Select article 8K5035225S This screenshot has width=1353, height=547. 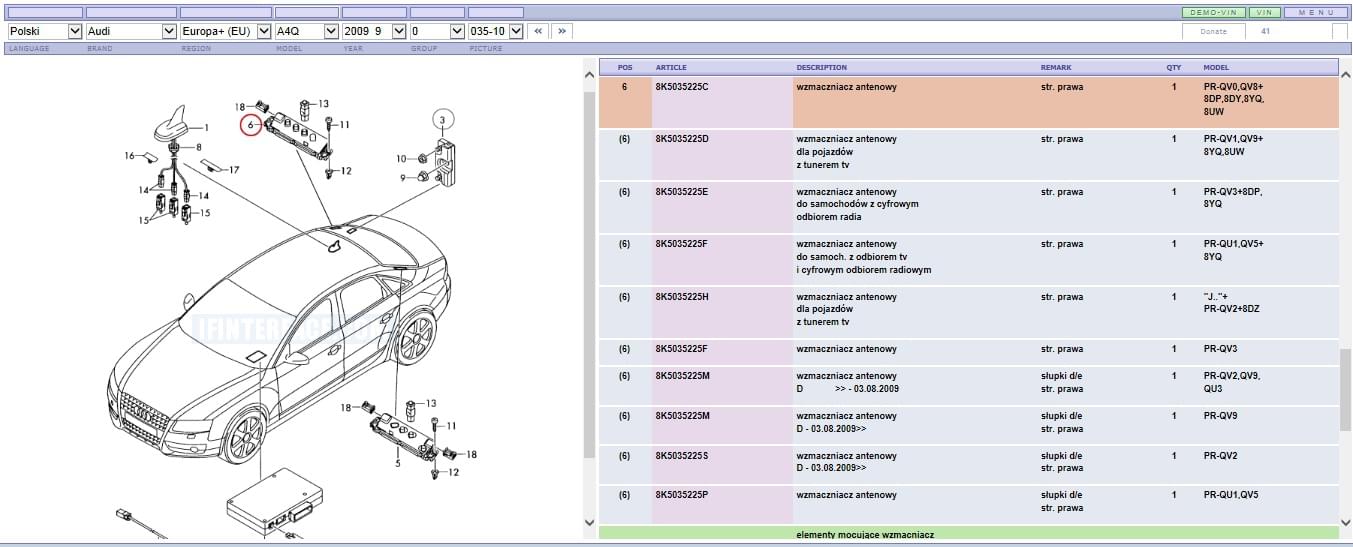(681, 456)
